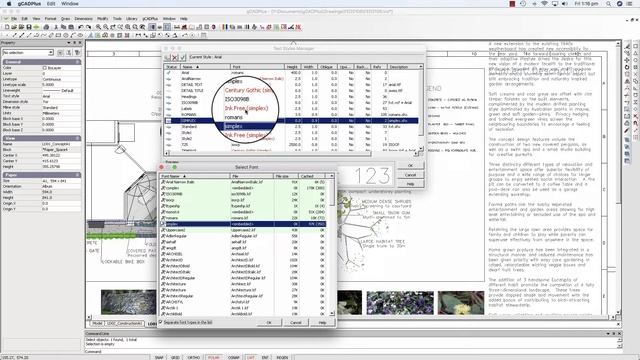Select the Standard style row
The height and width of the screenshot is (360, 640).
tap(291, 127)
